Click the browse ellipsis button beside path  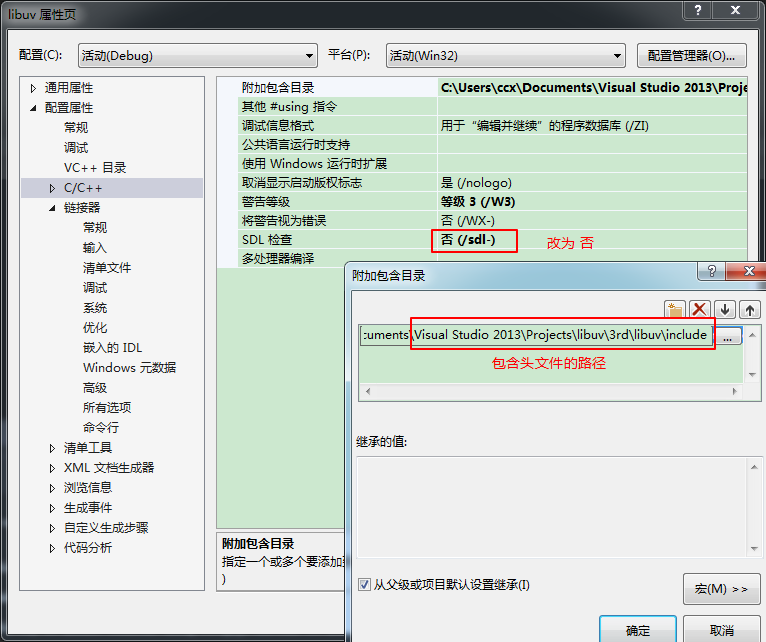[x=728, y=337]
